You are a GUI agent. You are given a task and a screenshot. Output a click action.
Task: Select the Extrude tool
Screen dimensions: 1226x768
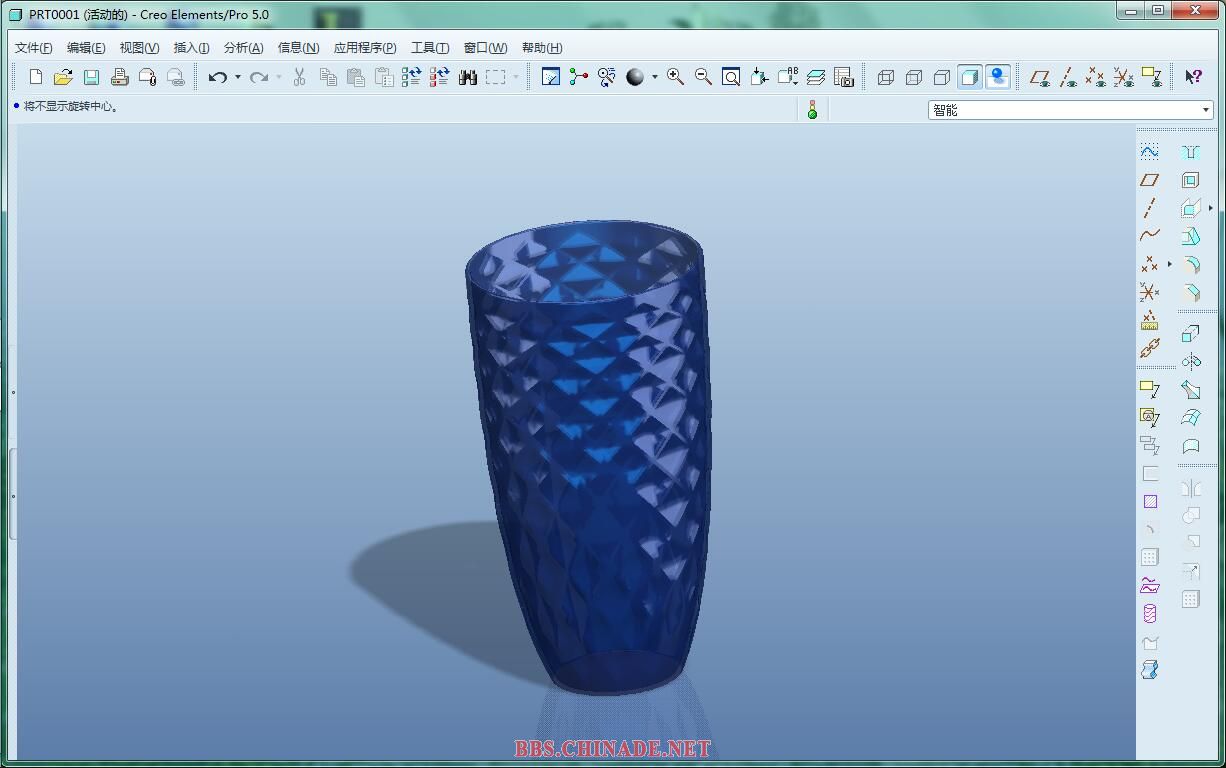point(1190,333)
